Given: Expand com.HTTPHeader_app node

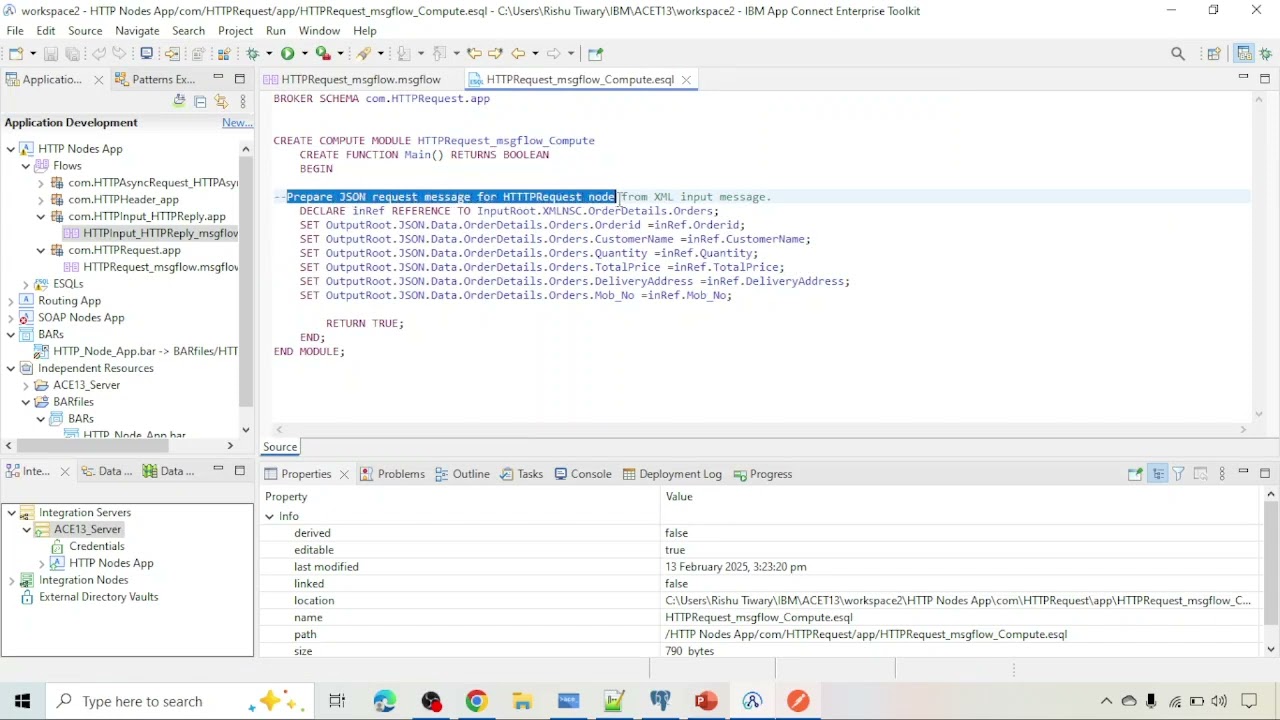Looking at the screenshot, I should coord(41,200).
